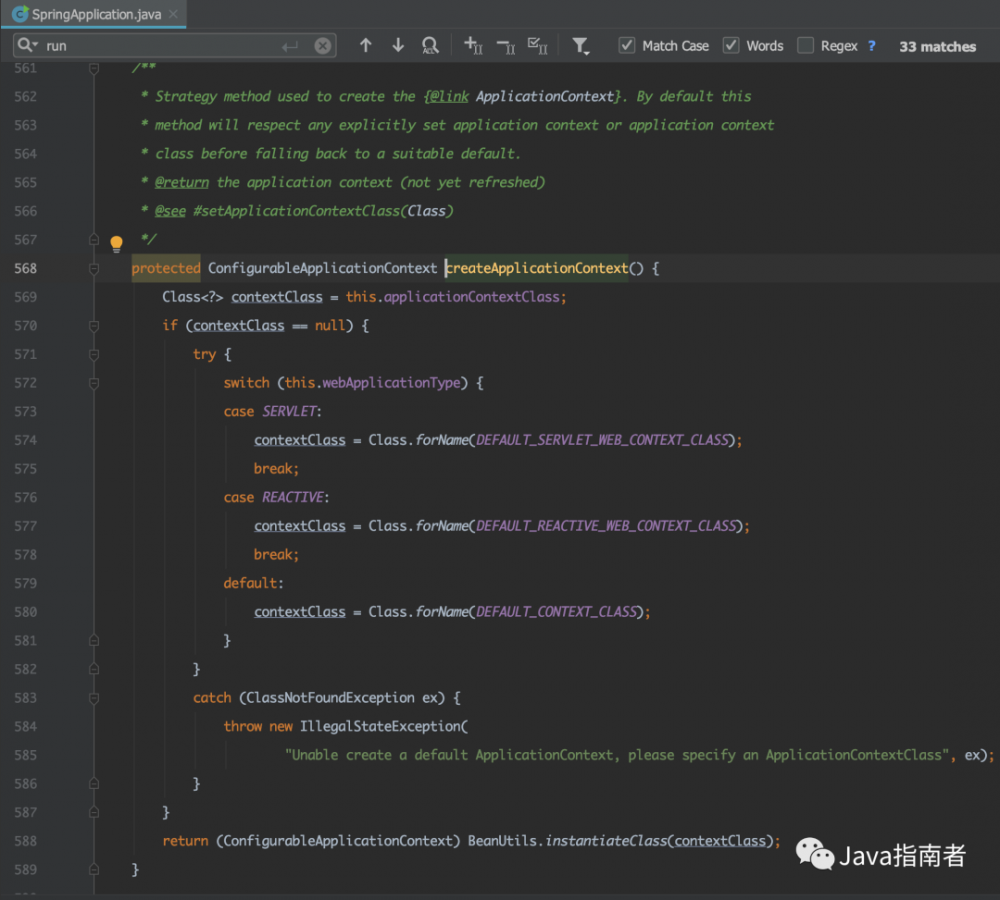Image resolution: width=1000 pixels, height=900 pixels.
Task: Enable the Regex checkbox
Action: coord(805,45)
